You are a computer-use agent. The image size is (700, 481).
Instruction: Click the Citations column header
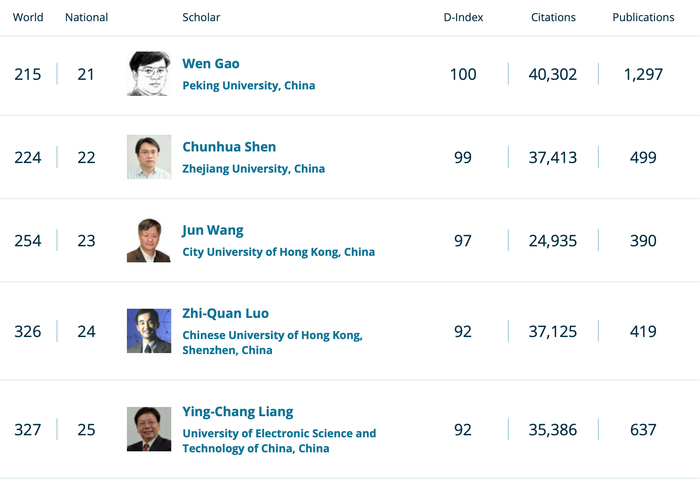click(553, 17)
